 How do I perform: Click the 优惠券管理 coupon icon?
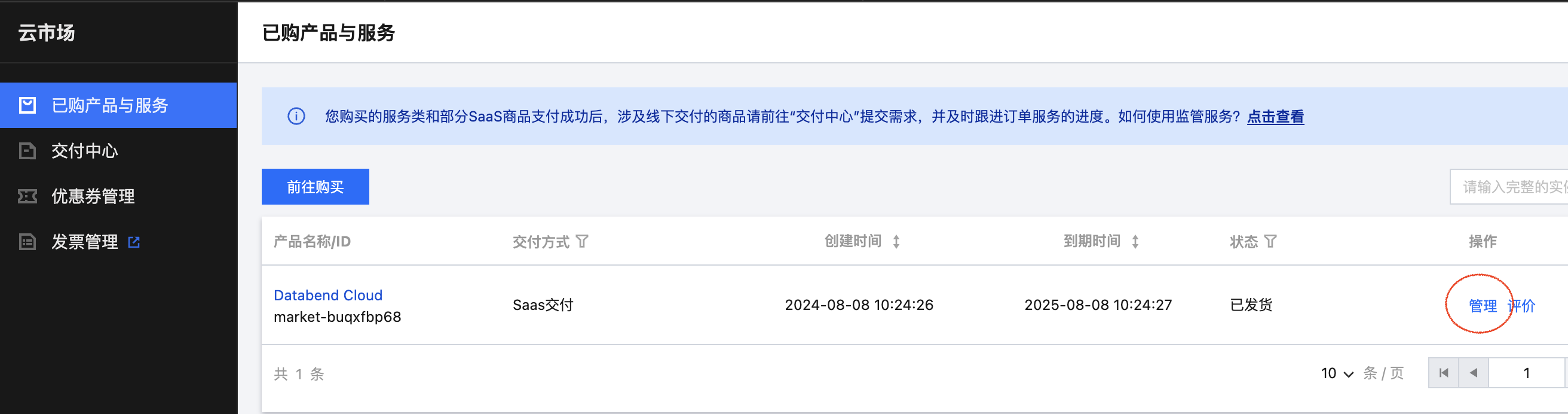click(27, 196)
